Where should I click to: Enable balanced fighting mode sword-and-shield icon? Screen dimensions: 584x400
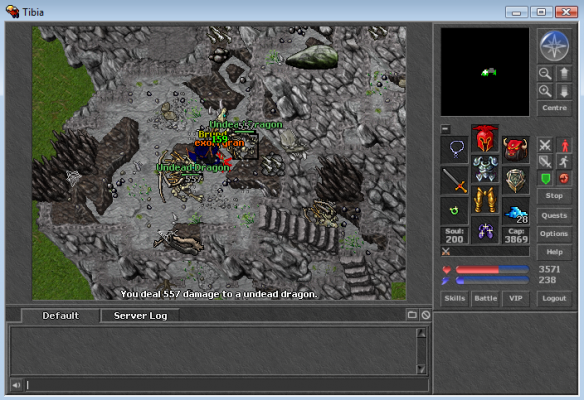coord(545,162)
